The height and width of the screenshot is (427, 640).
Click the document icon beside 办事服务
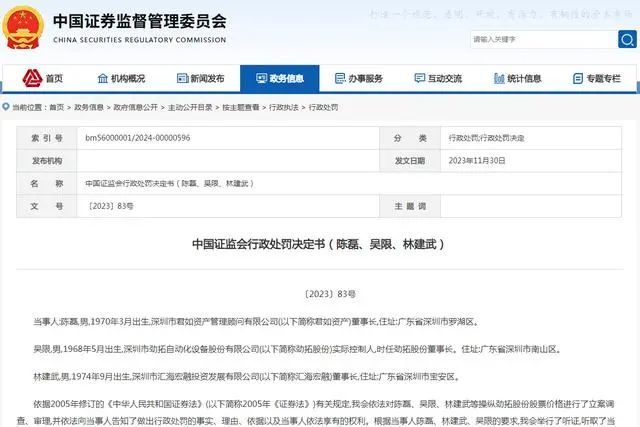pos(340,78)
